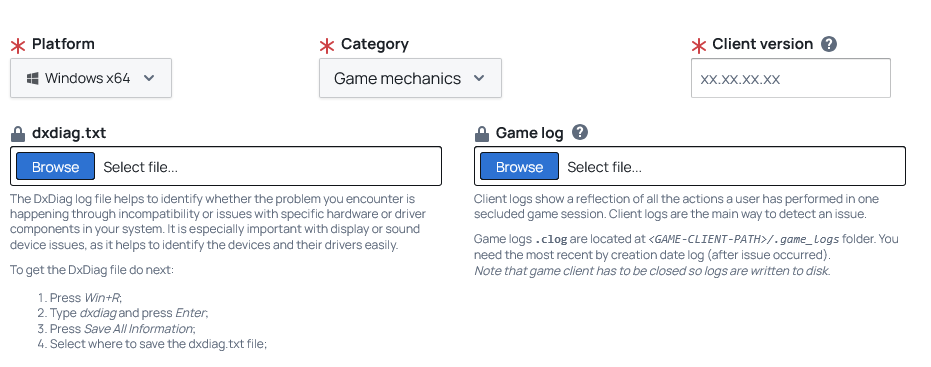The image size is (931, 367).
Task: Expand the chevron arrow in the Category selector
Action: click(x=479, y=78)
